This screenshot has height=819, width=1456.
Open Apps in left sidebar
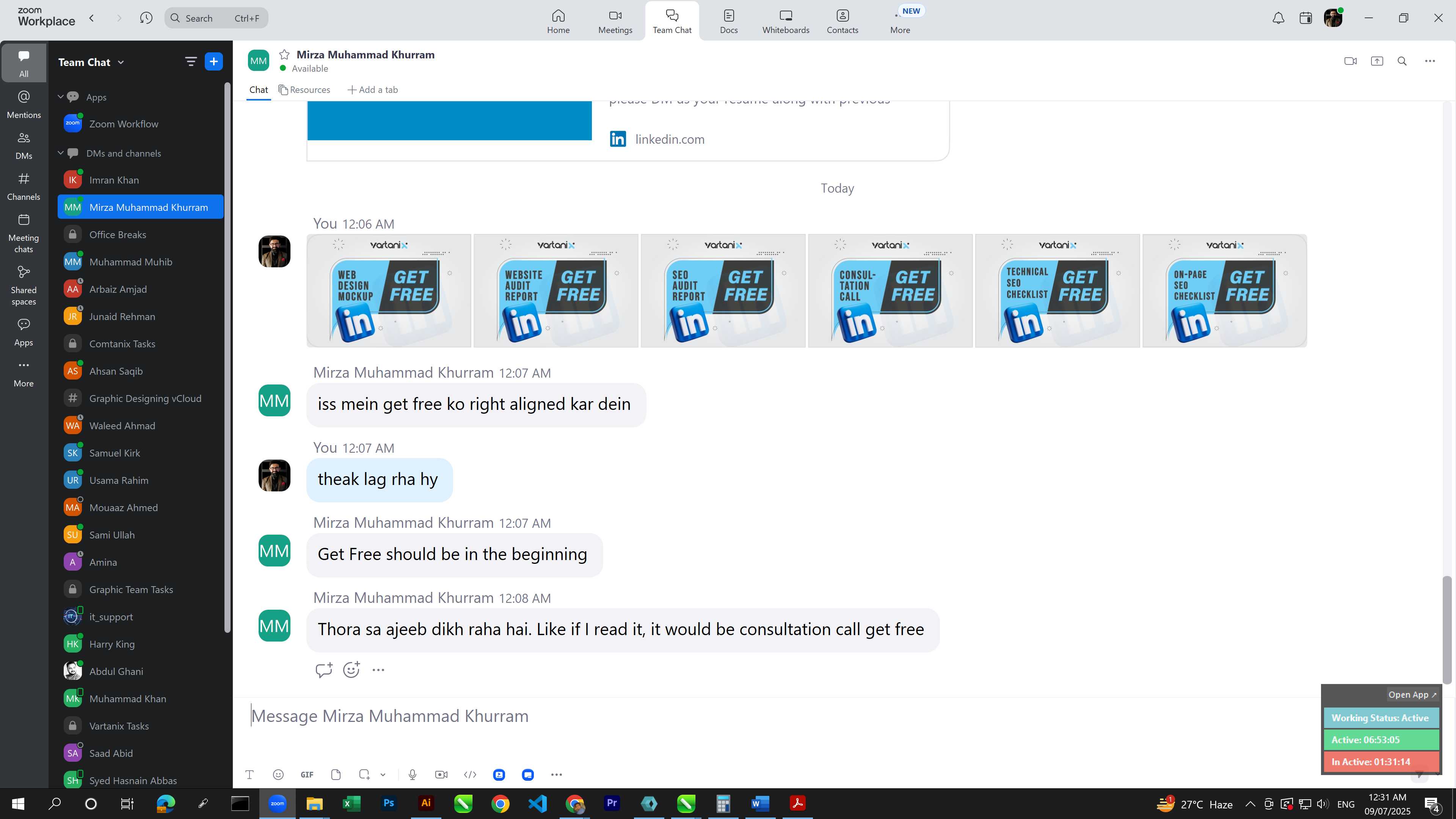click(24, 333)
